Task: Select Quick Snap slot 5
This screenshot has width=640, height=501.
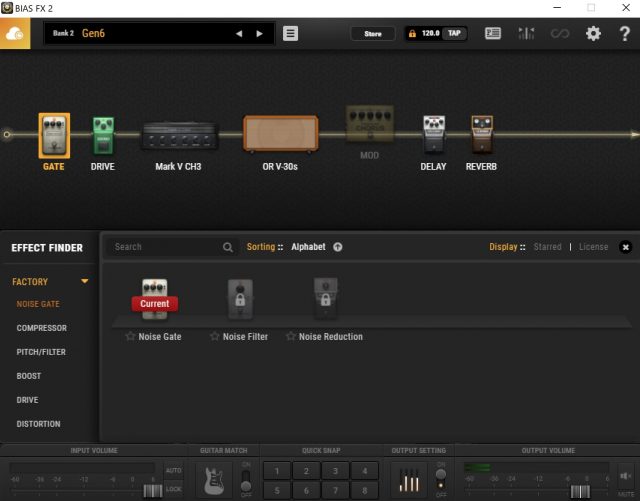Action: click(277, 490)
